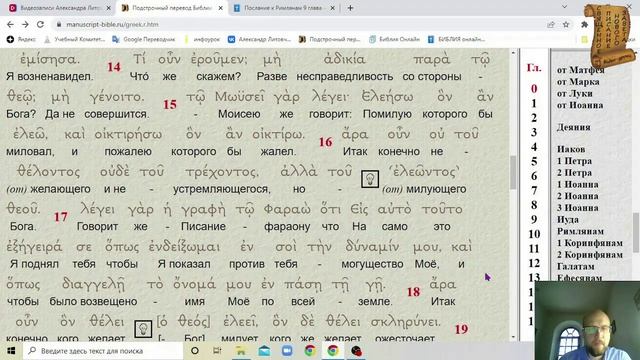This screenshot has height=360, width=640.
Task: Click the lightbulb note icon before ὁ θεός
Action: point(143,329)
